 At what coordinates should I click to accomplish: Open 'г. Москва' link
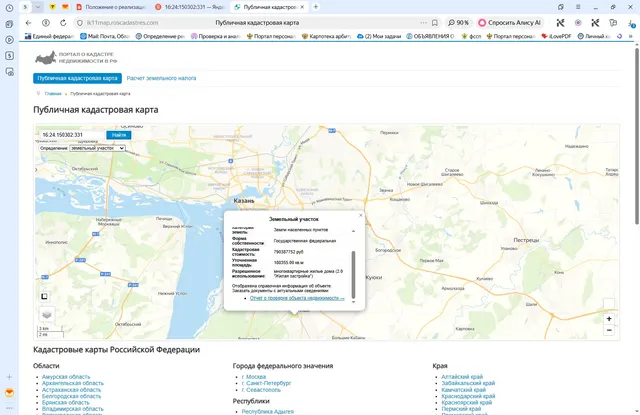(253, 377)
